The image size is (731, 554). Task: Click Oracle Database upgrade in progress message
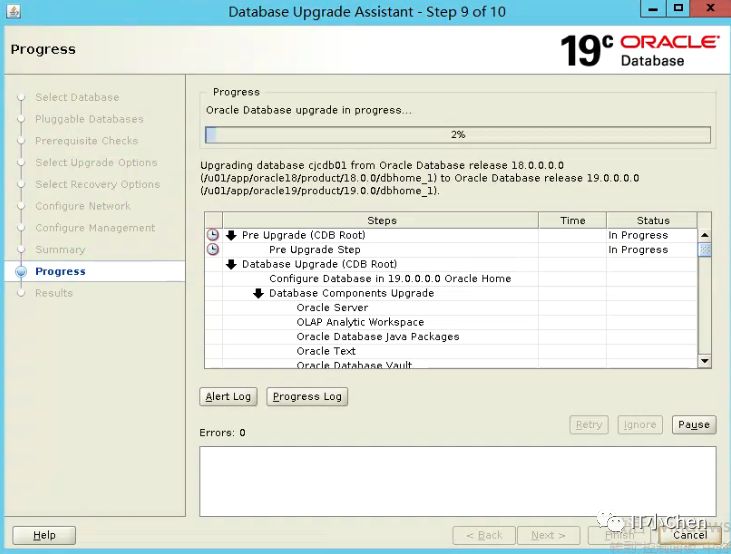pyautogui.click(x=309, y=111)
